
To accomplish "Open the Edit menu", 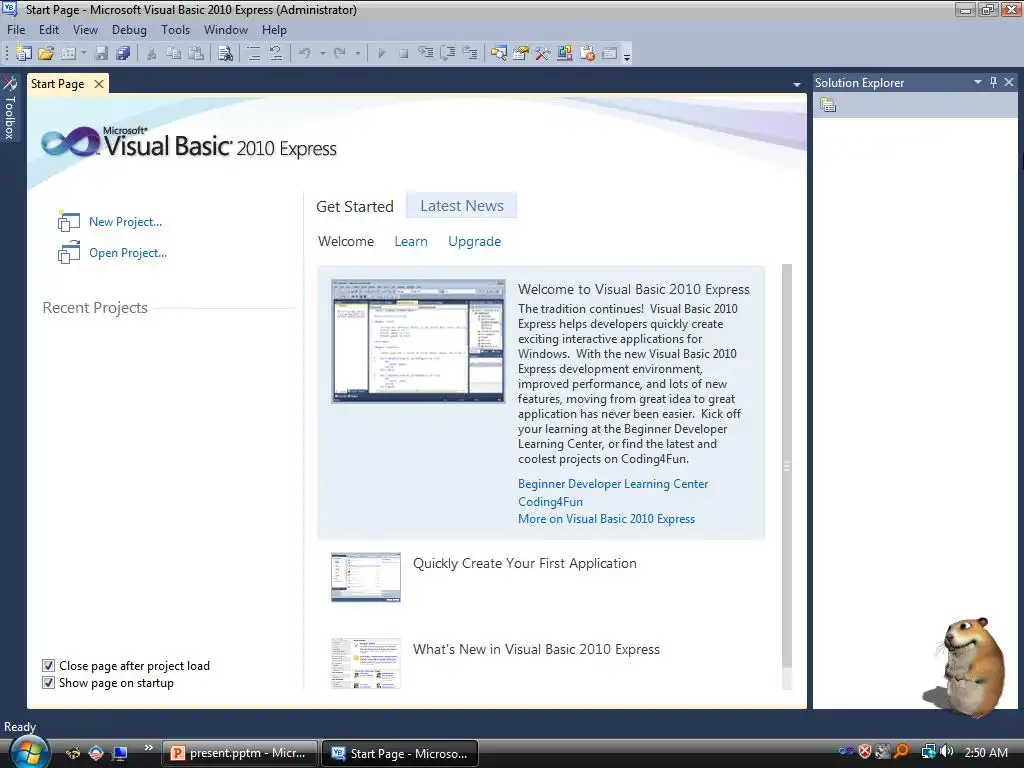I will tap(49, 30).
